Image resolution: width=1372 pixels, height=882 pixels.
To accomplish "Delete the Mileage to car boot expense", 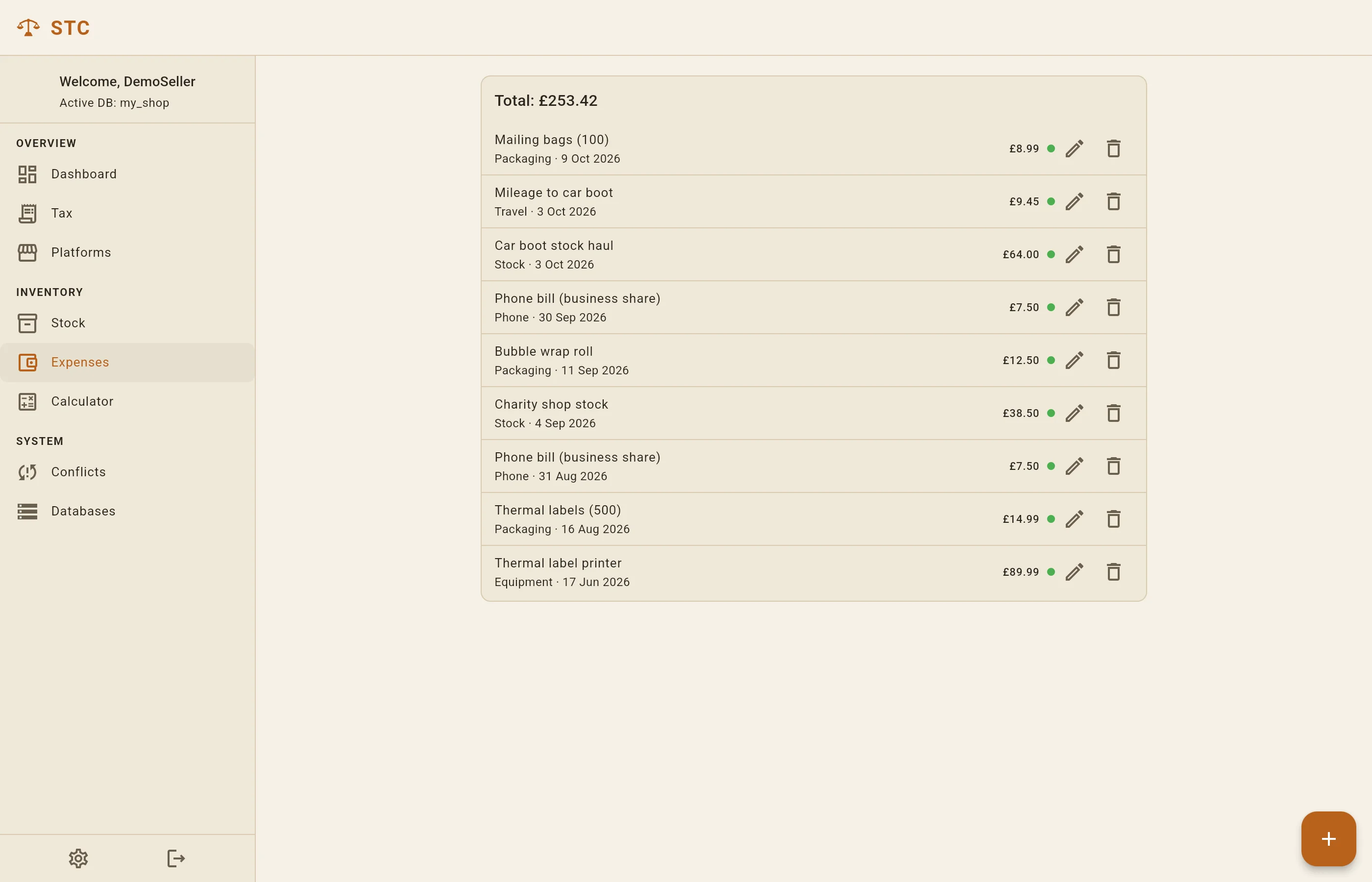I will point(1113,201).
